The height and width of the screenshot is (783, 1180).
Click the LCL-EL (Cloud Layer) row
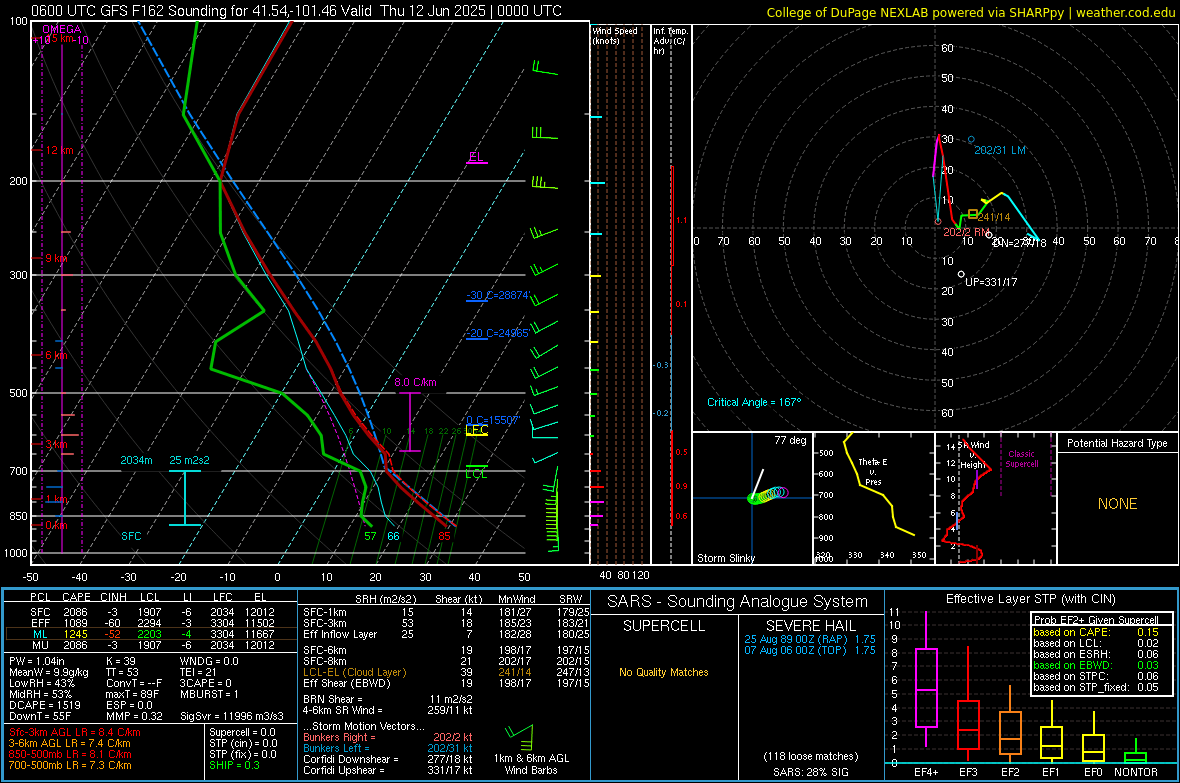(446, 672)
